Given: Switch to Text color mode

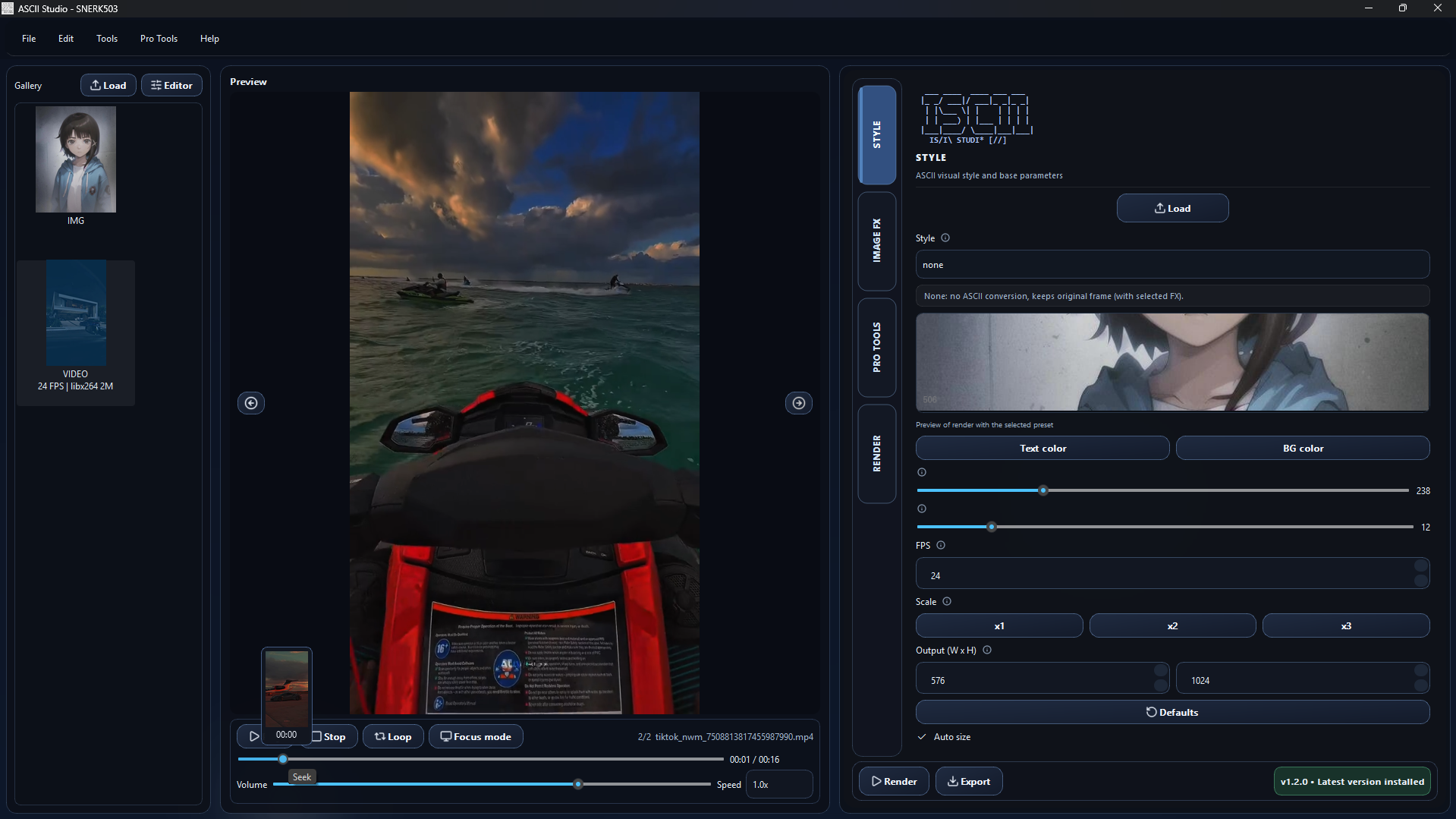Looking at the screenshot, I should coord(1042,448).
